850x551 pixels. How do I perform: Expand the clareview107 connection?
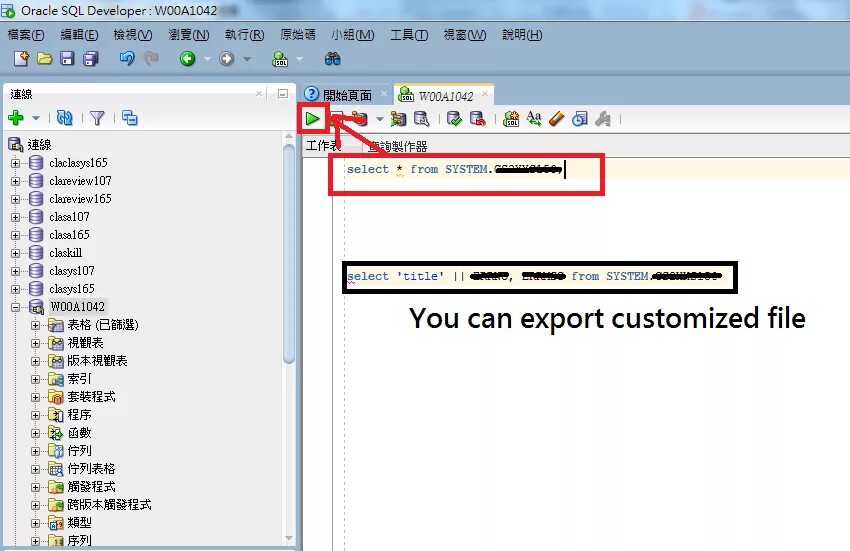[15, 181]
